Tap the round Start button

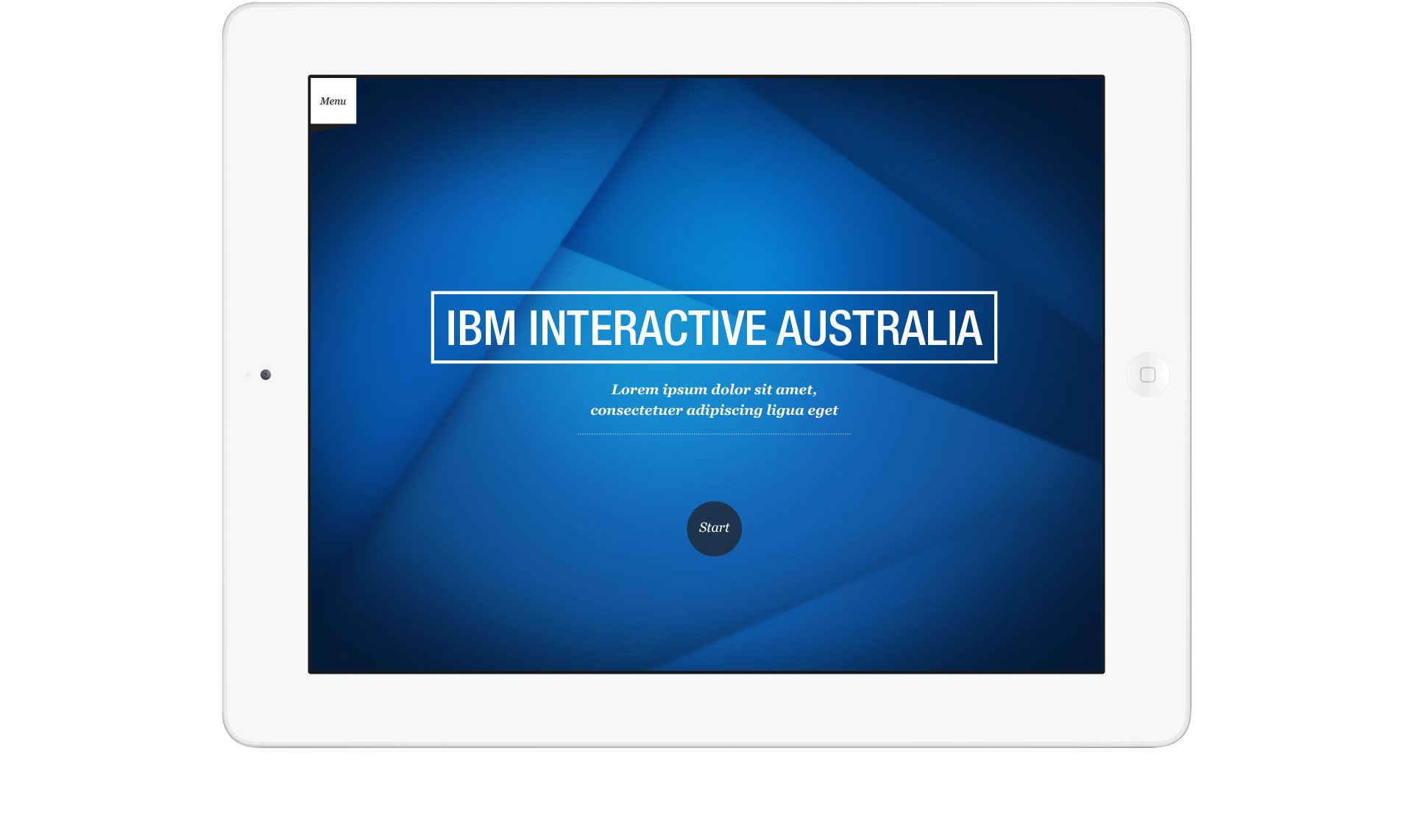click(714, 529)
